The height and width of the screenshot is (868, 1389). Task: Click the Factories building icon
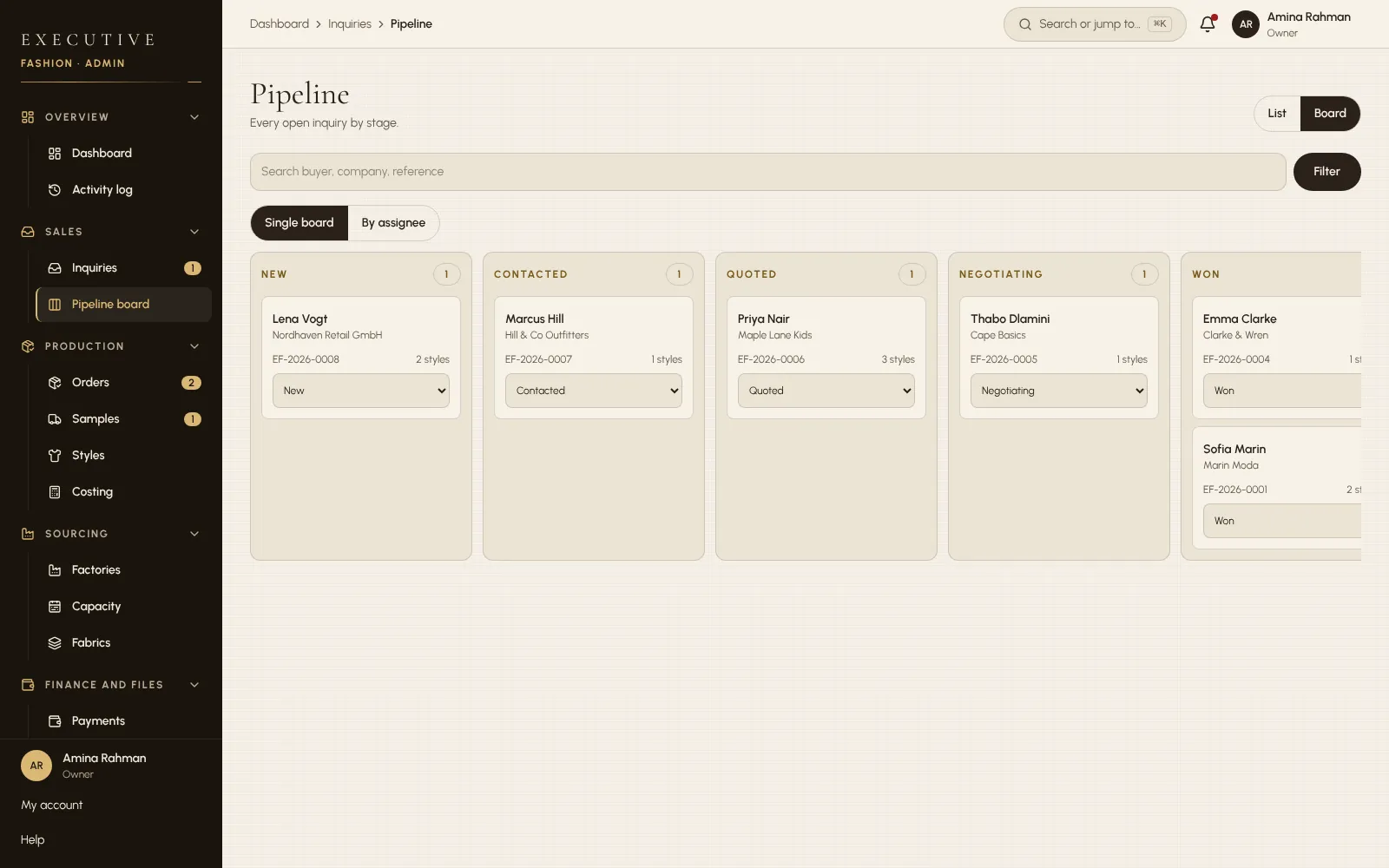coord(55,570)
